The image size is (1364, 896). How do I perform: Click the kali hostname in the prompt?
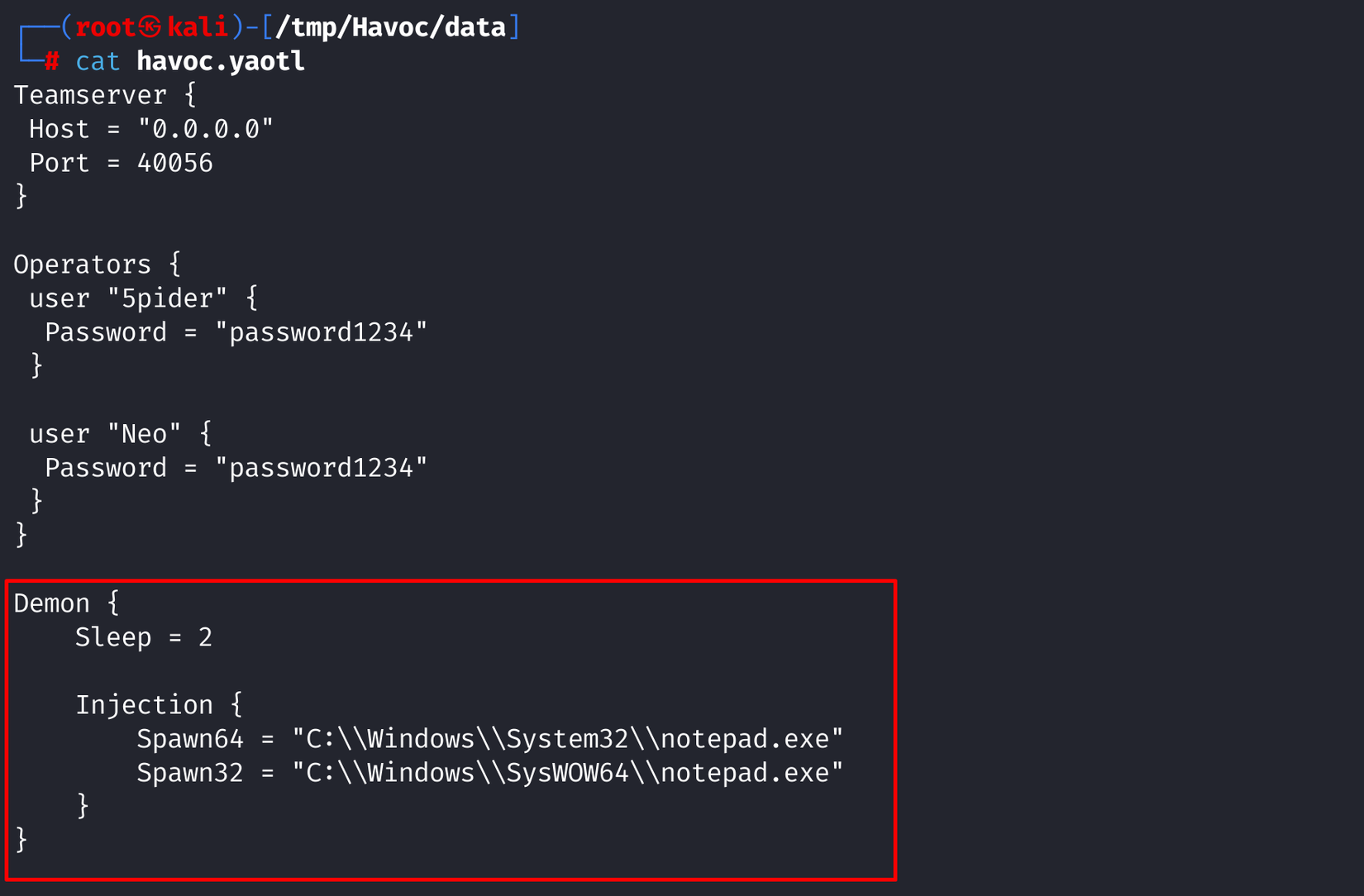pos(197,27)
